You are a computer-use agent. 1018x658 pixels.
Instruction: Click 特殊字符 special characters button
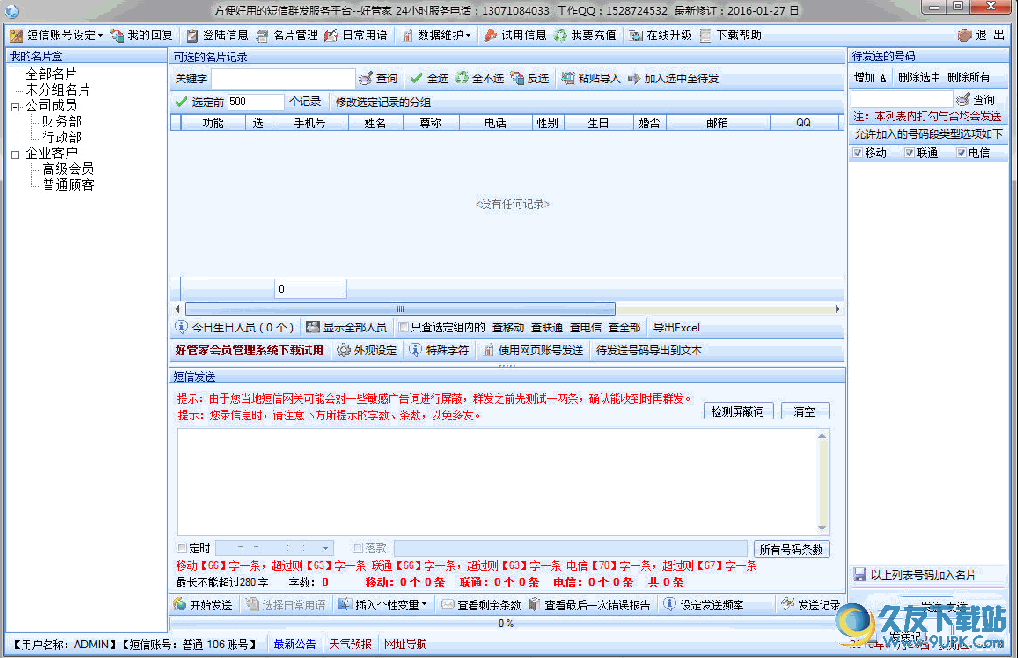click(x=439, y=350)
